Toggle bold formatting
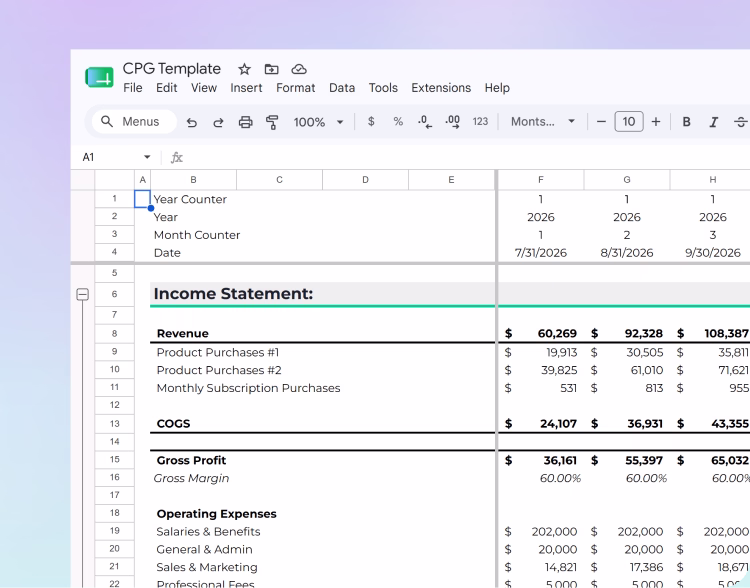Screen dimensions: 750x588 pyautogui.click(x=686, y=122)
